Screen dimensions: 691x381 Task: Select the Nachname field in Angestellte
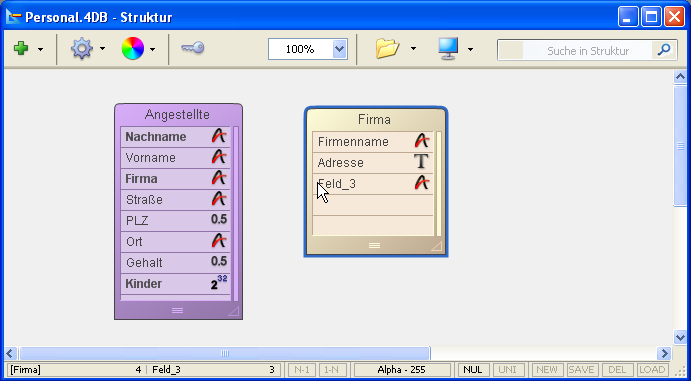175,137
